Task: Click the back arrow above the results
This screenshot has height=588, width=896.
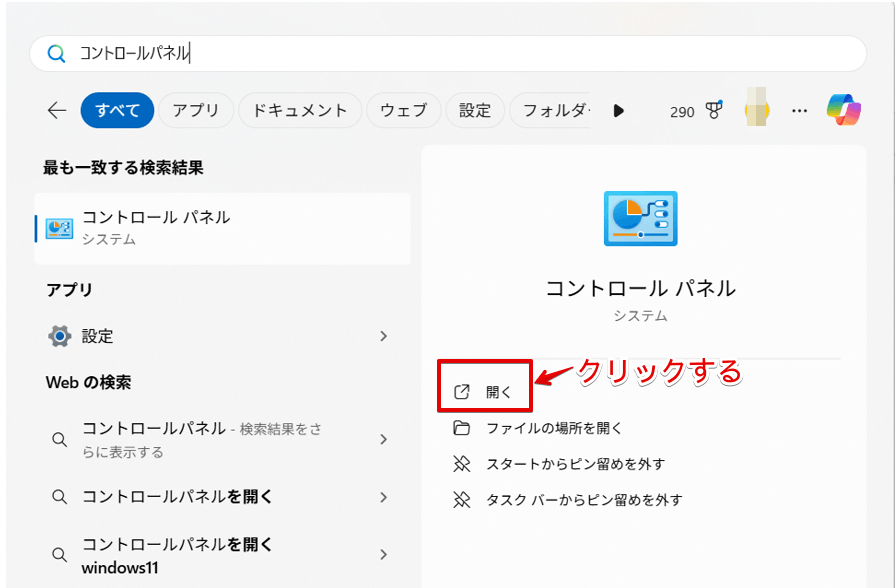Action: pyautogui.click(x=57, y=111)
